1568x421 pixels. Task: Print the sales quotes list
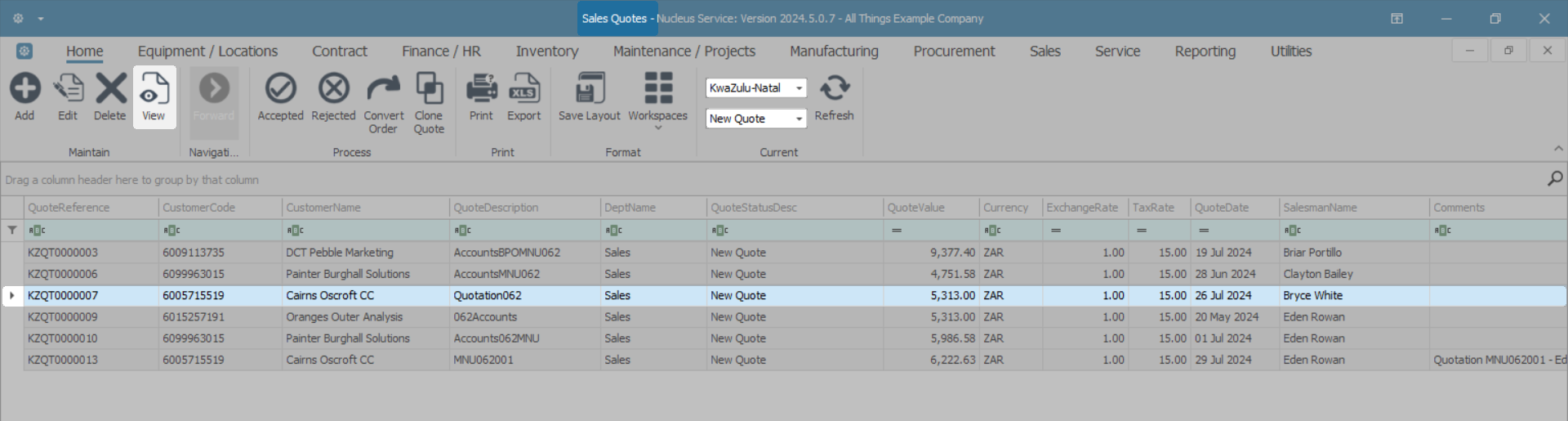point(481,89)
